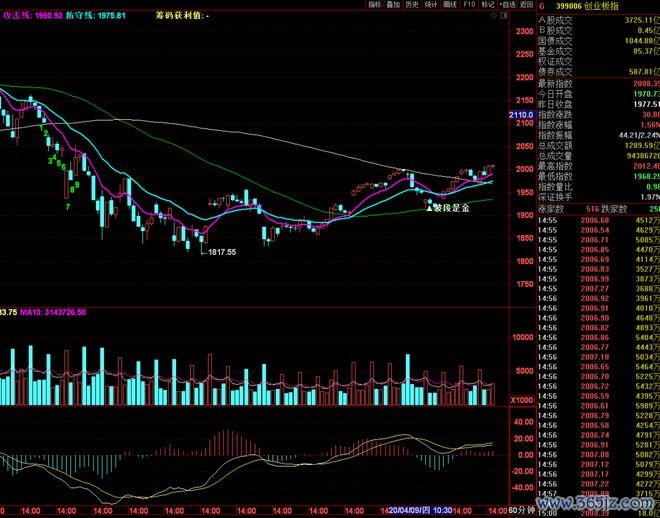660x518 pixels.
Task: Select the 画线 drawing tool
Action: click(449, 5)
